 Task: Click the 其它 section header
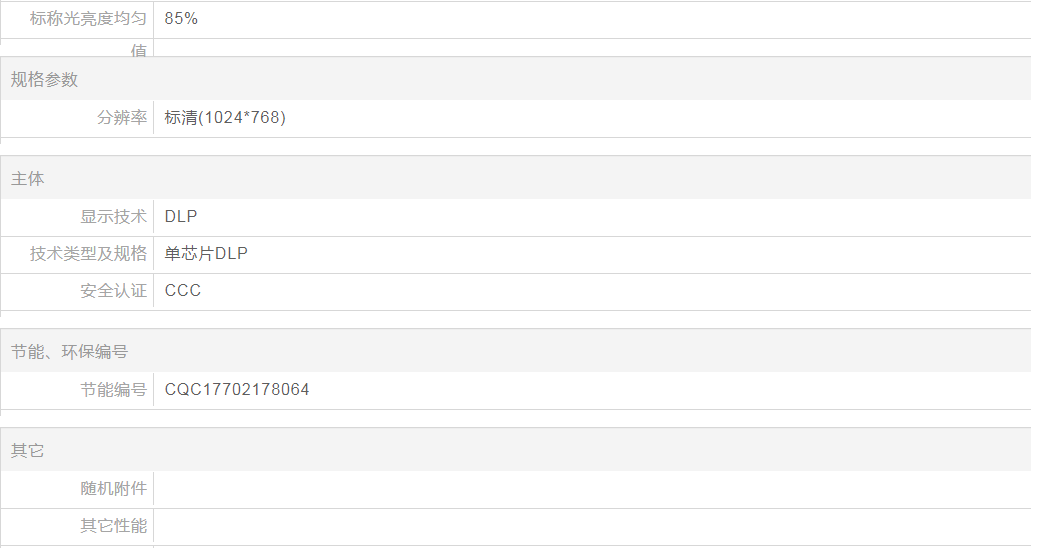coord(28,451)
